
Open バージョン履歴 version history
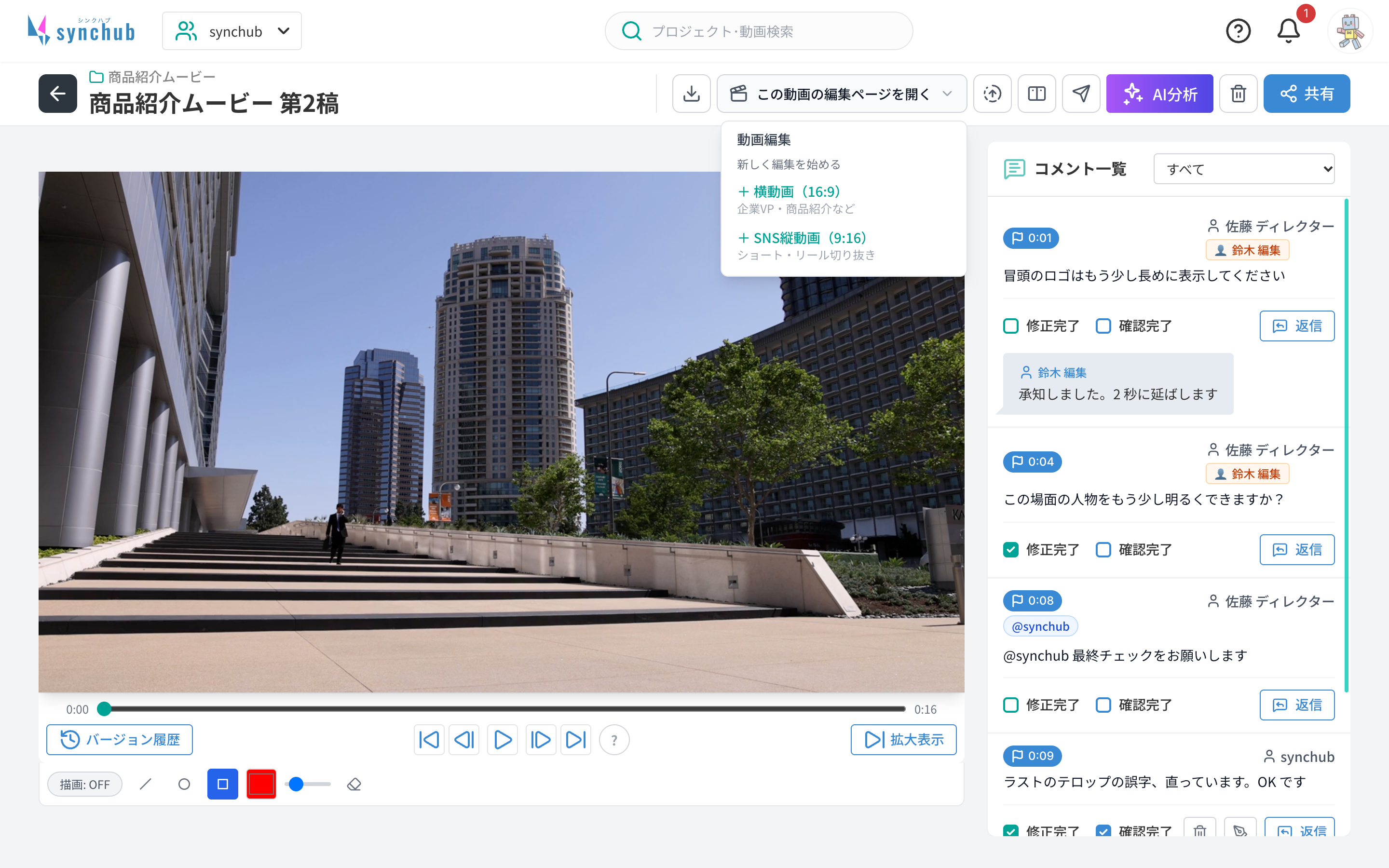[x=120, y=739]
